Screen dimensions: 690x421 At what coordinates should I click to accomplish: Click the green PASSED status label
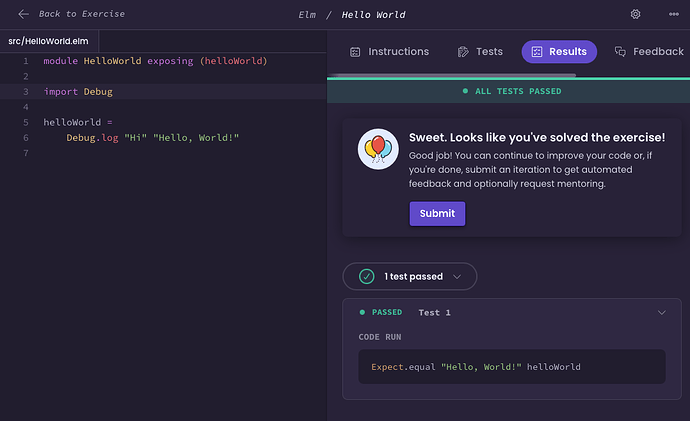[387, 312]
